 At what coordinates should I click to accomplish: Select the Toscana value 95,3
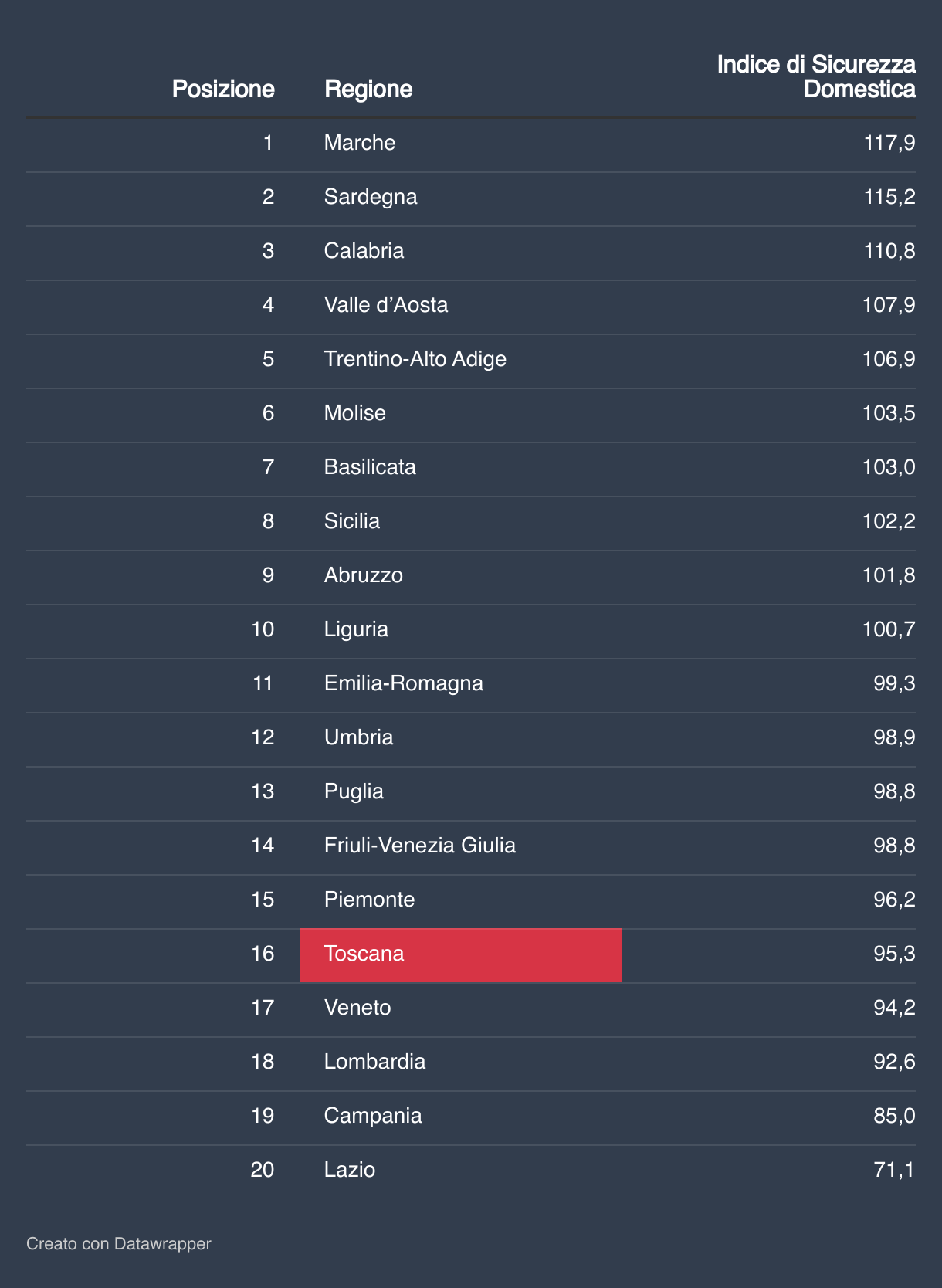894,954
